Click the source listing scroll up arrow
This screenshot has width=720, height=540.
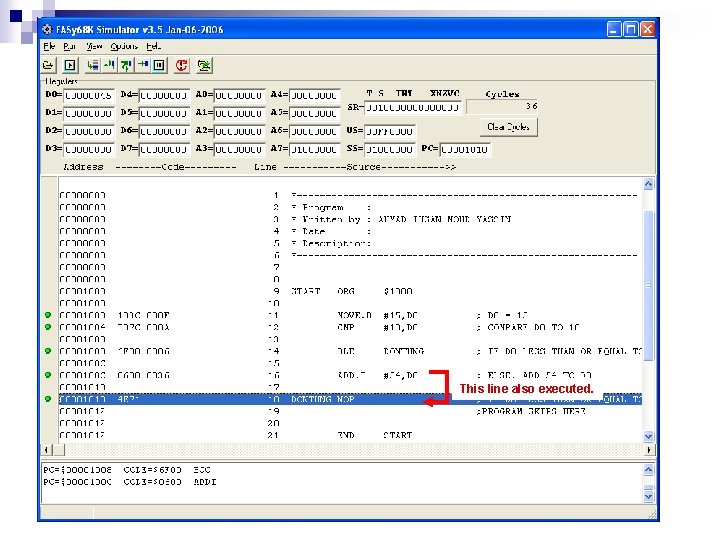[x=648, y=185]
